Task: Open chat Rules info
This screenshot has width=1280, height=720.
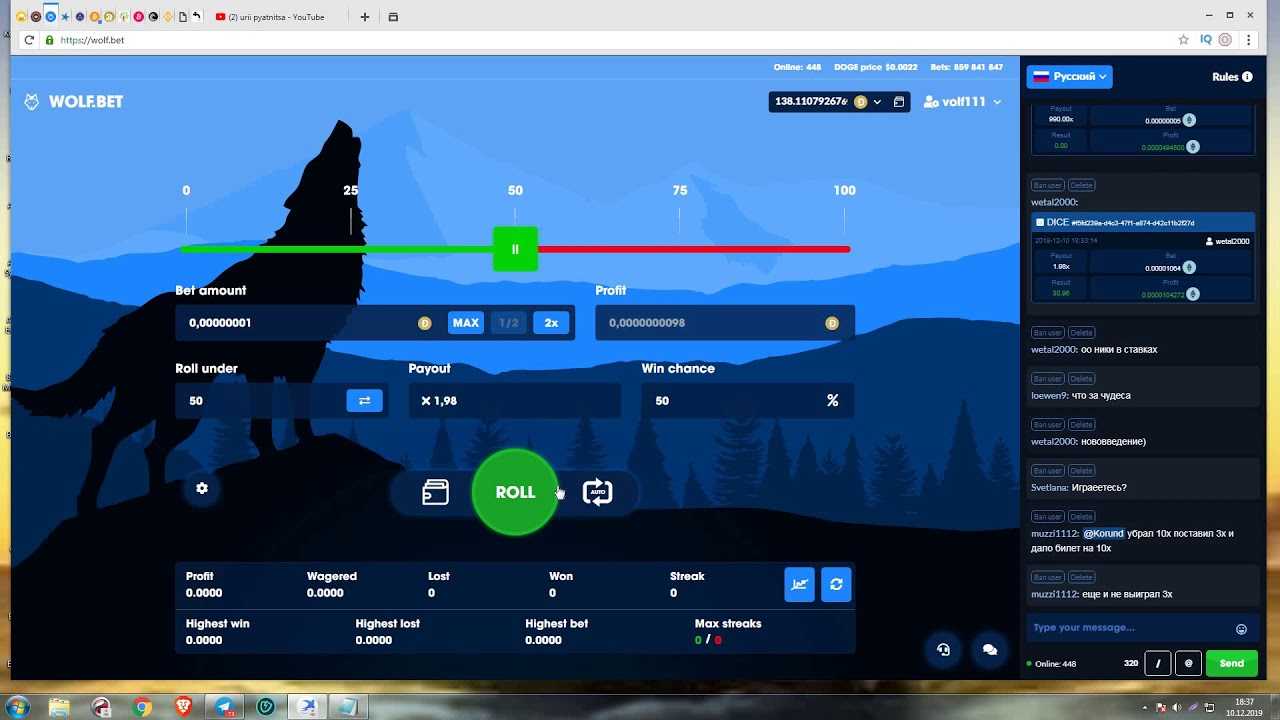Action: pyautogui.click(x=1232, y=77)
